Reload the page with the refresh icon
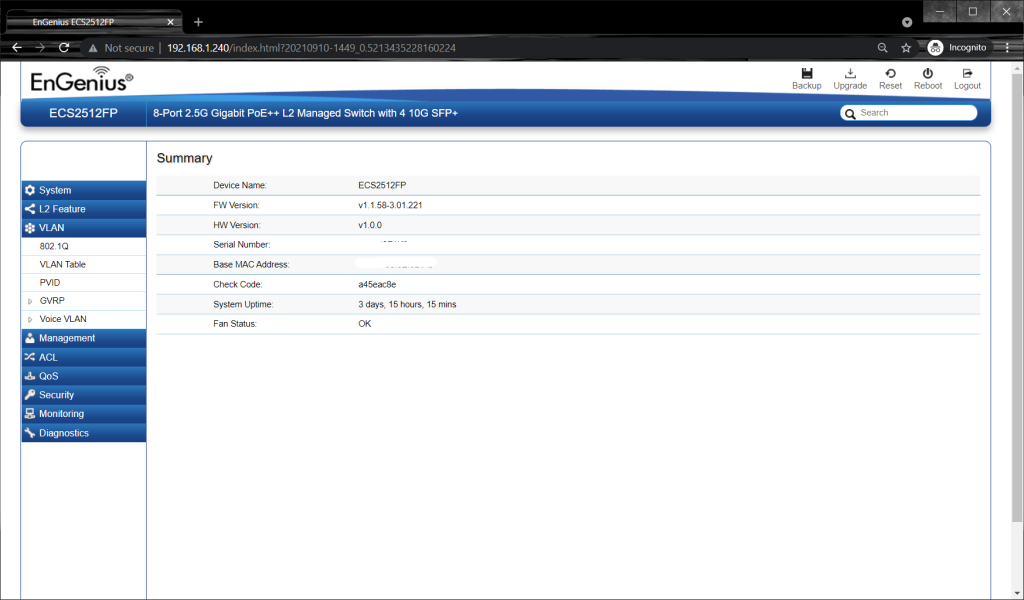 point(63,48)
